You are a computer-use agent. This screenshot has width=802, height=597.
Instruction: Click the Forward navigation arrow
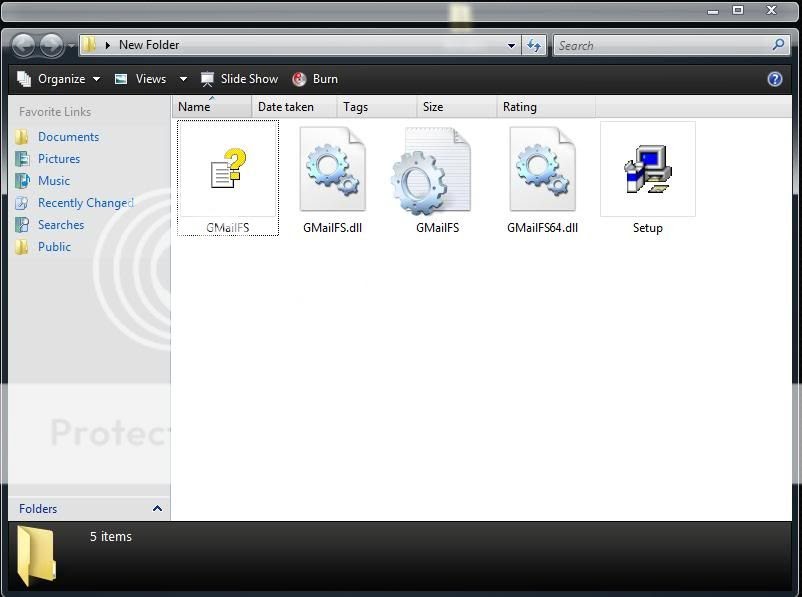click(x=52, y=46)
